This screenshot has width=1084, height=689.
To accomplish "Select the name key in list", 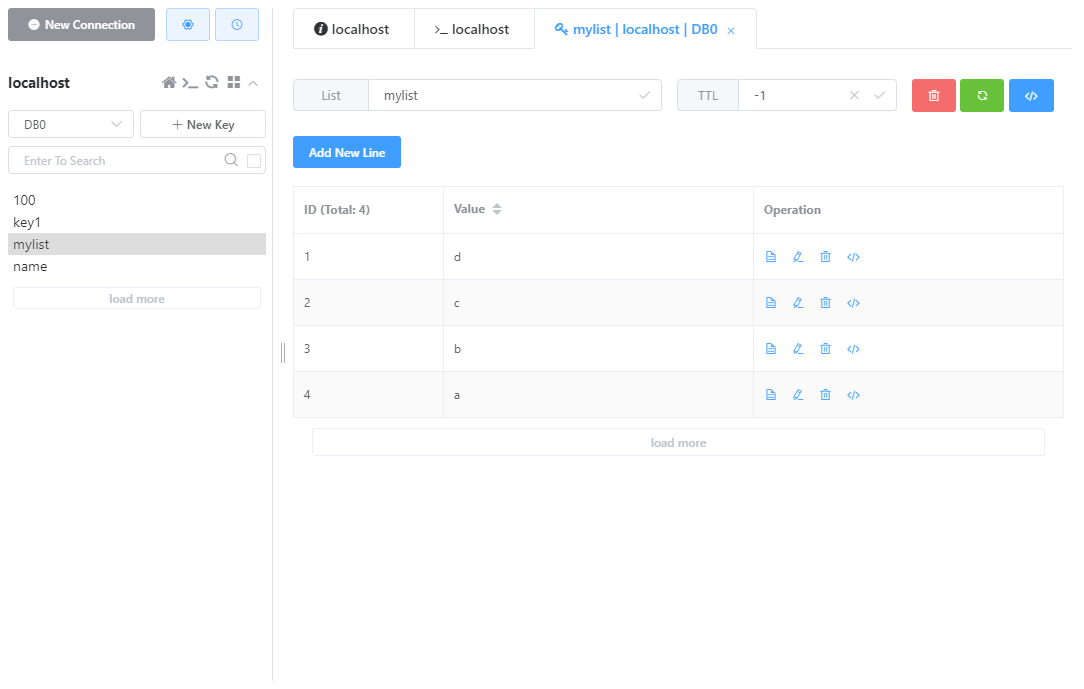I will pos(137,267).
